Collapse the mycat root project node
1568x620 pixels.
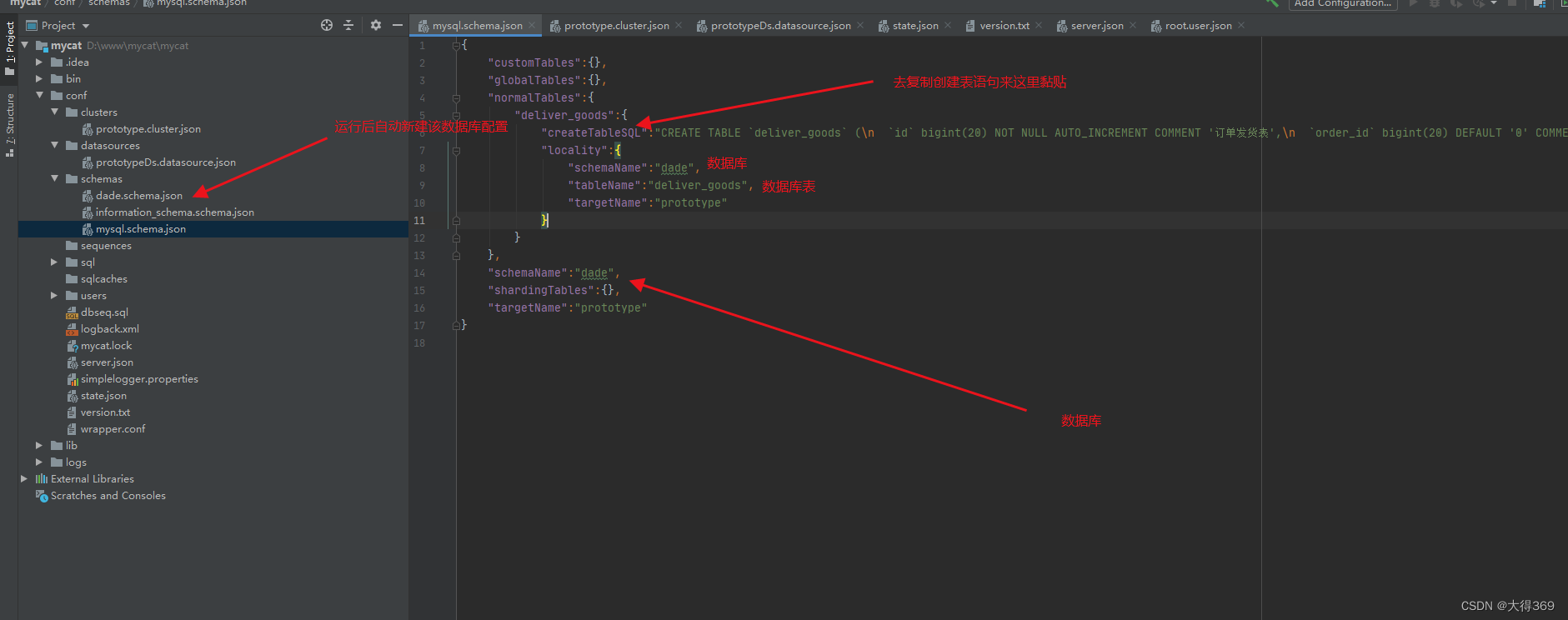[25, 45]
